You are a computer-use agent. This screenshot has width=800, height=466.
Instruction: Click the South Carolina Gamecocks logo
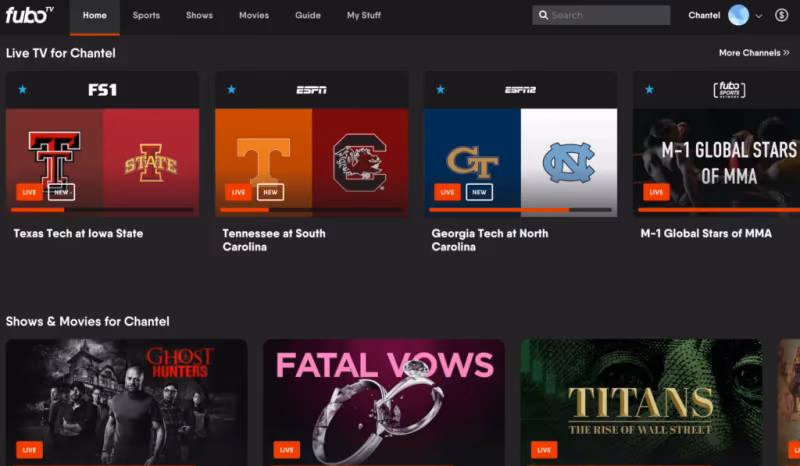click(x=360, y=162)
